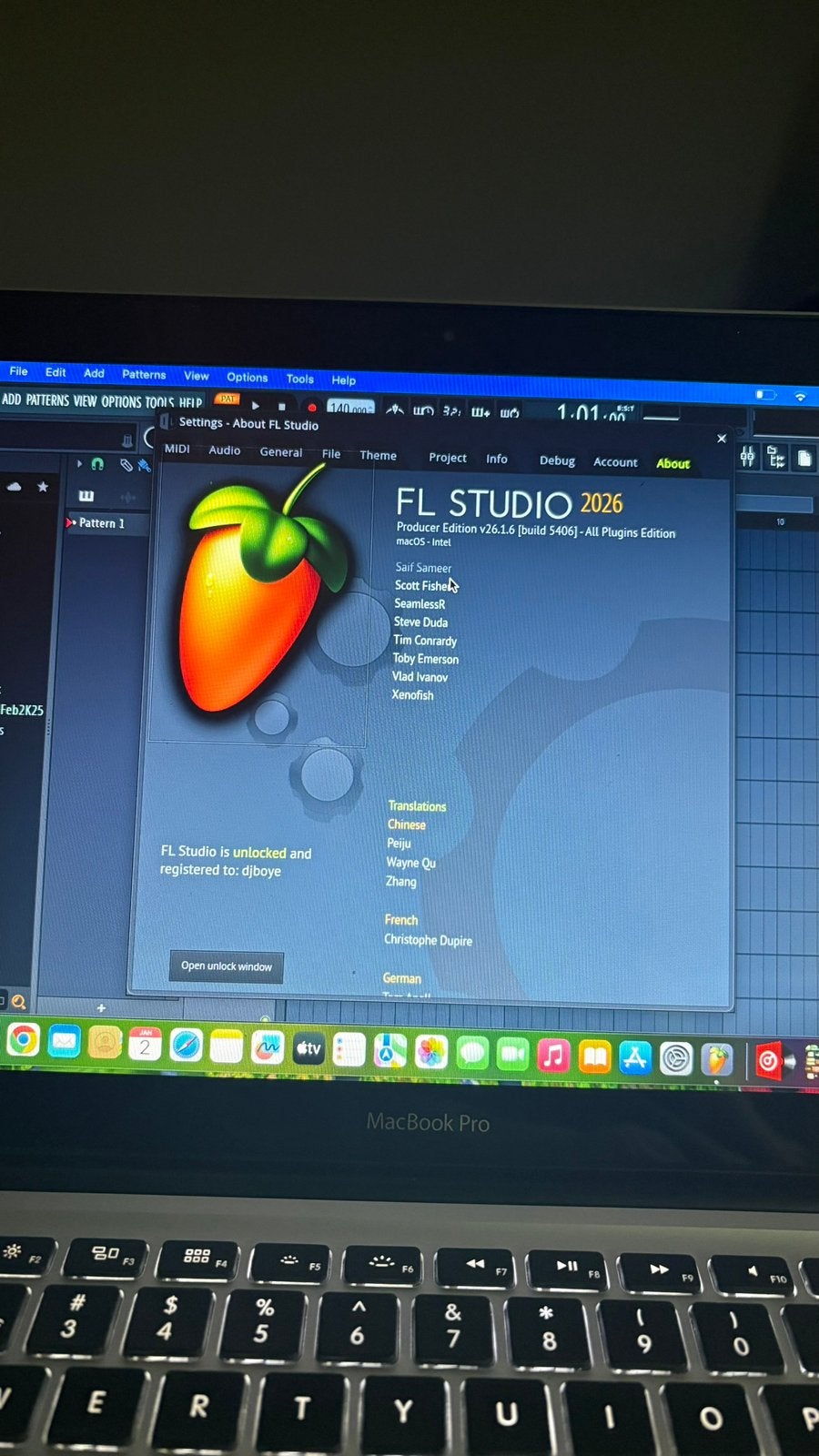Screen dimensions: 819x1456
Task: Open the uppercase OPTIONS menu in FL toolbar
Action: 121,402
